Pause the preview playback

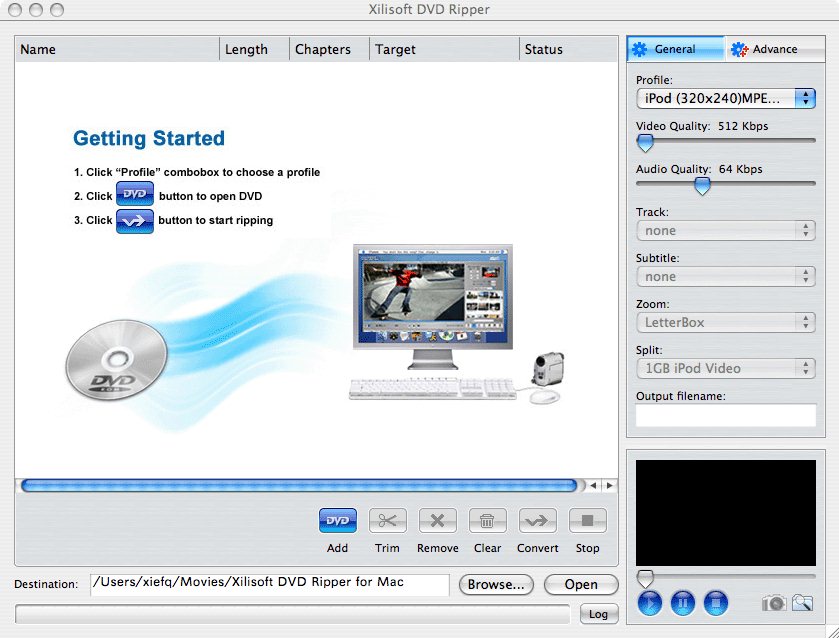682,603
